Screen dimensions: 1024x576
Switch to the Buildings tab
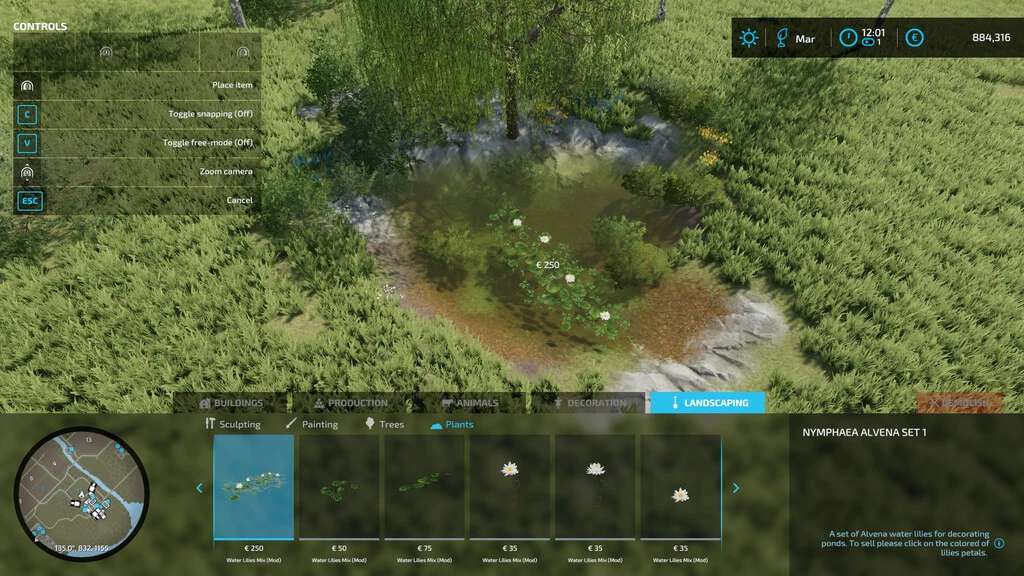231,403
